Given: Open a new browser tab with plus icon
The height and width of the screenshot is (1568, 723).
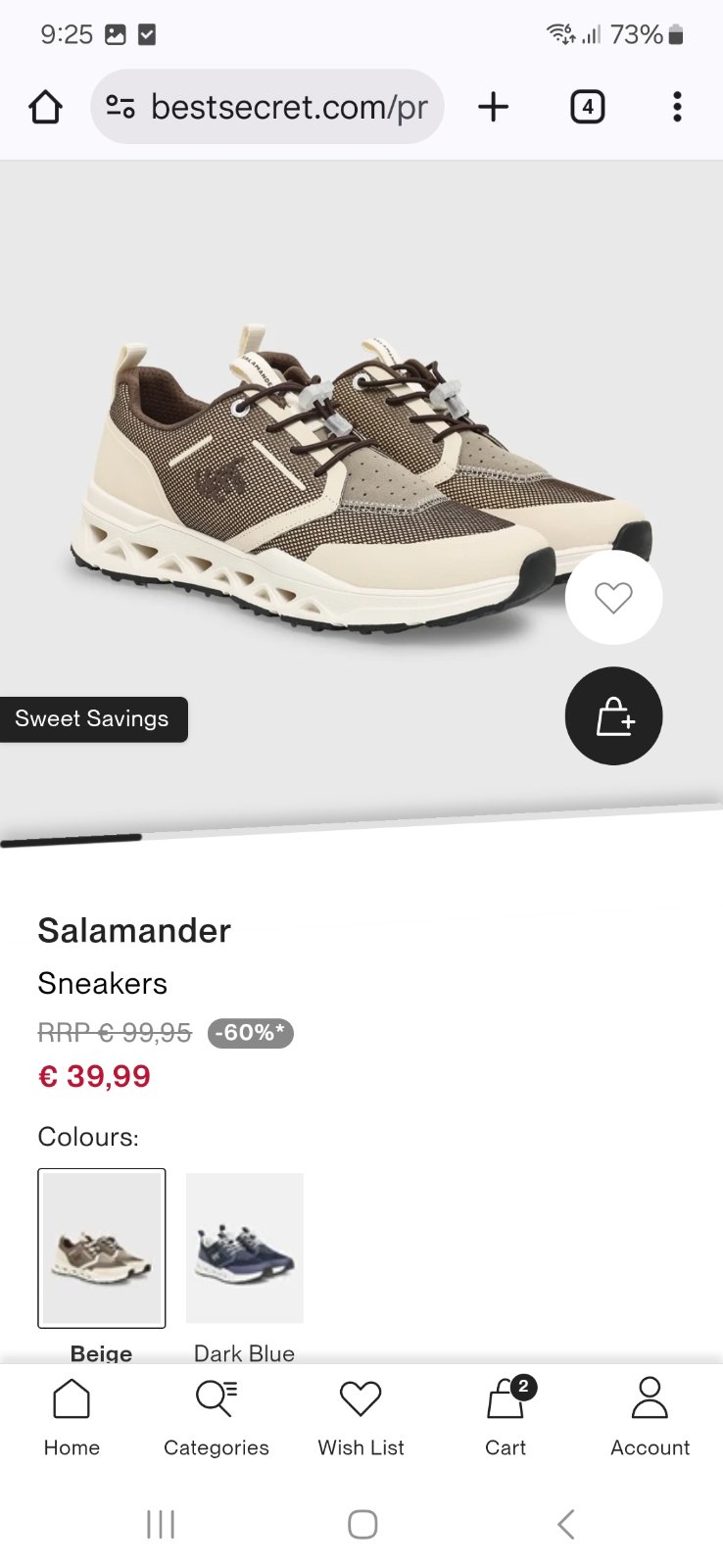Looking at the screenshot, I should tap(494, 107).
